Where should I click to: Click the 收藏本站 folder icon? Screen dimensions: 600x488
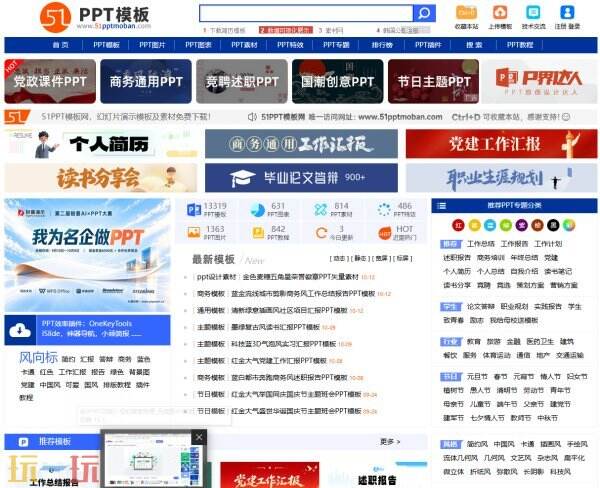point(466,12)
